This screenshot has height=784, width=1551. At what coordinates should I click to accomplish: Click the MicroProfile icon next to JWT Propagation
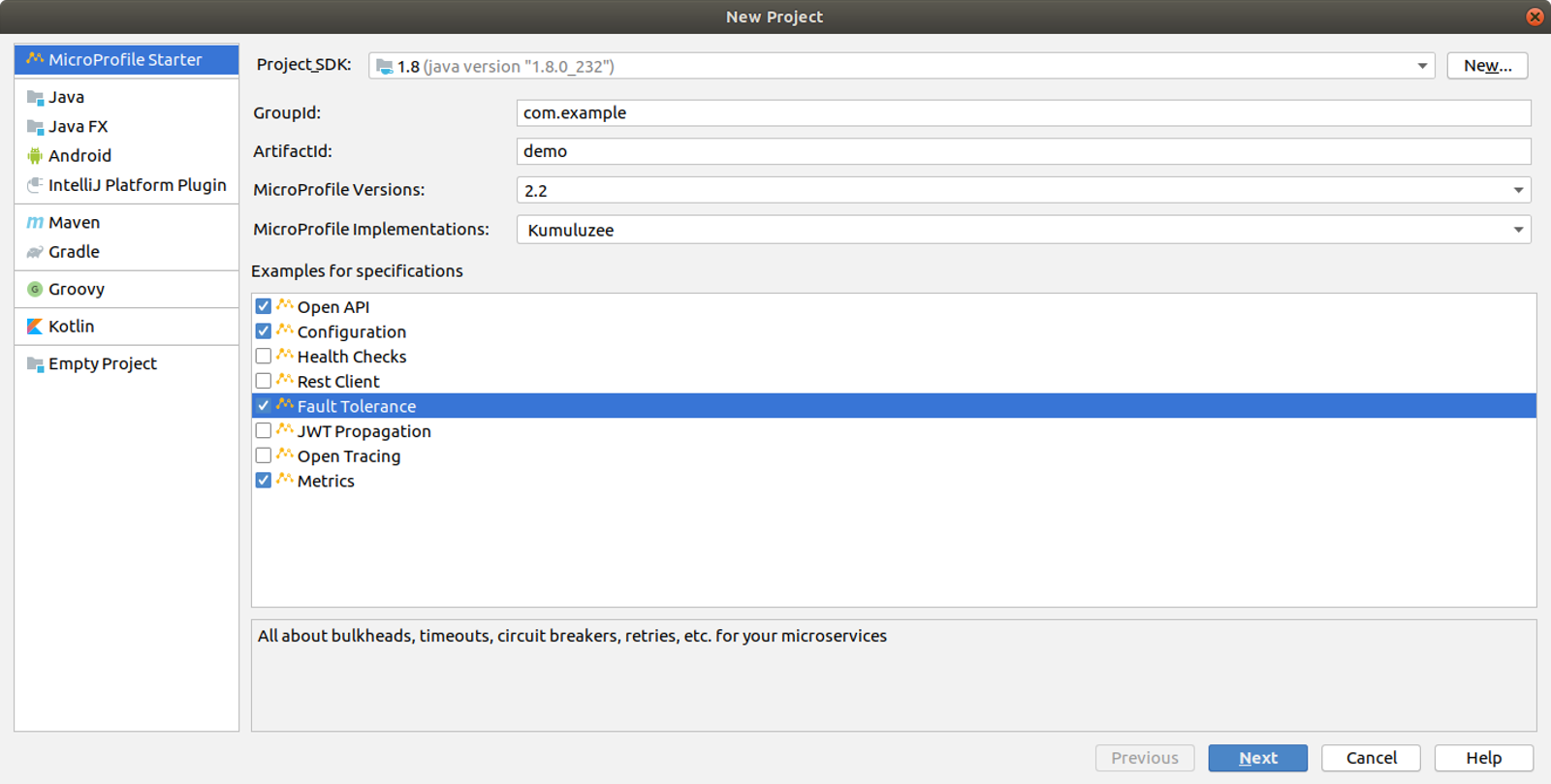click(285, 430)
